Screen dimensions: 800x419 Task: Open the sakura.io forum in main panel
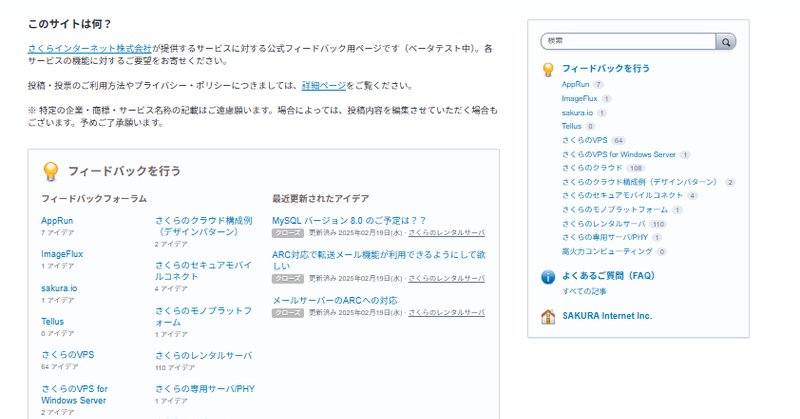coord(59,288)
